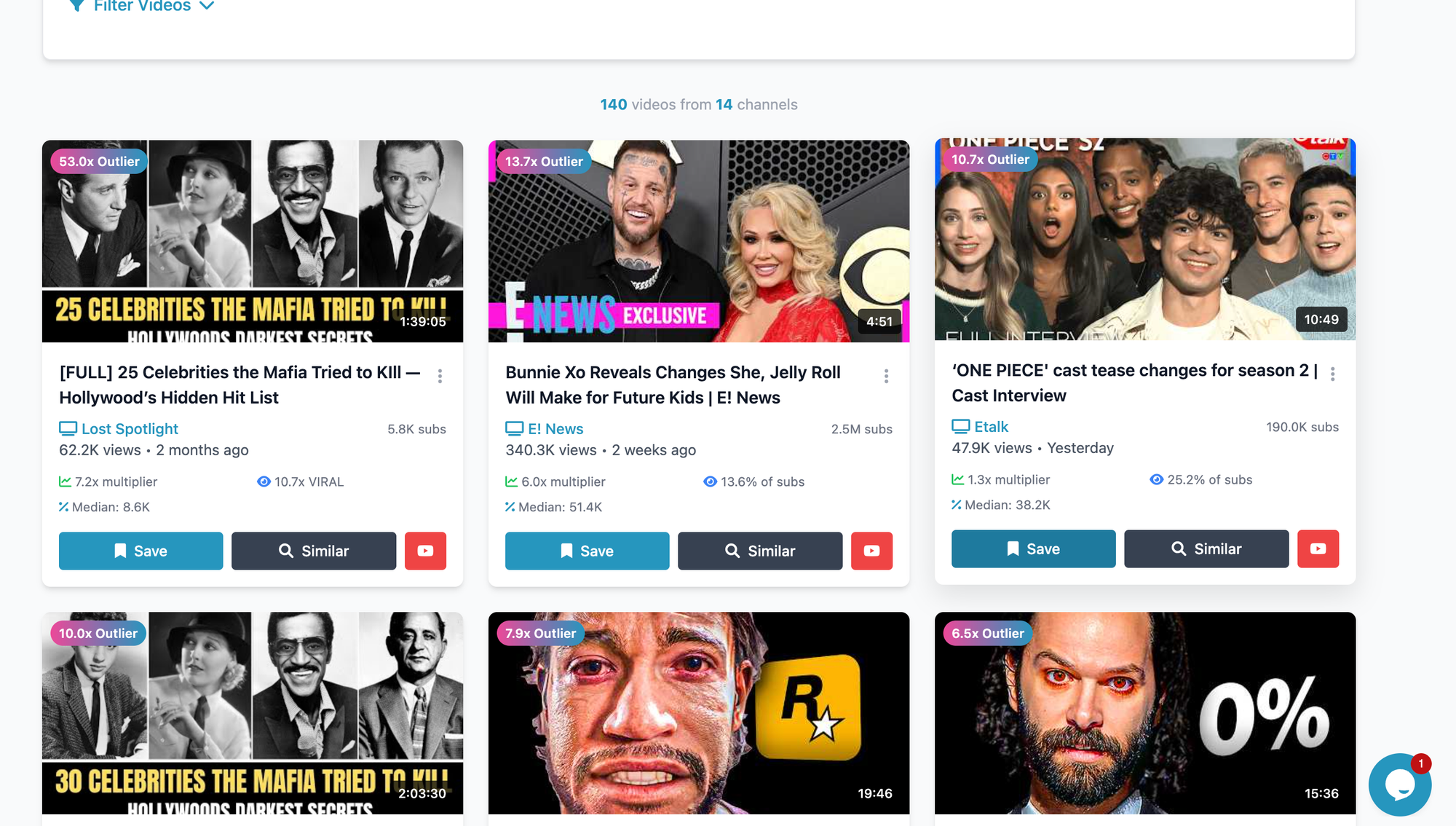
Task: Click the funnel icon beside Filter Videos
Action: [76, 6]
